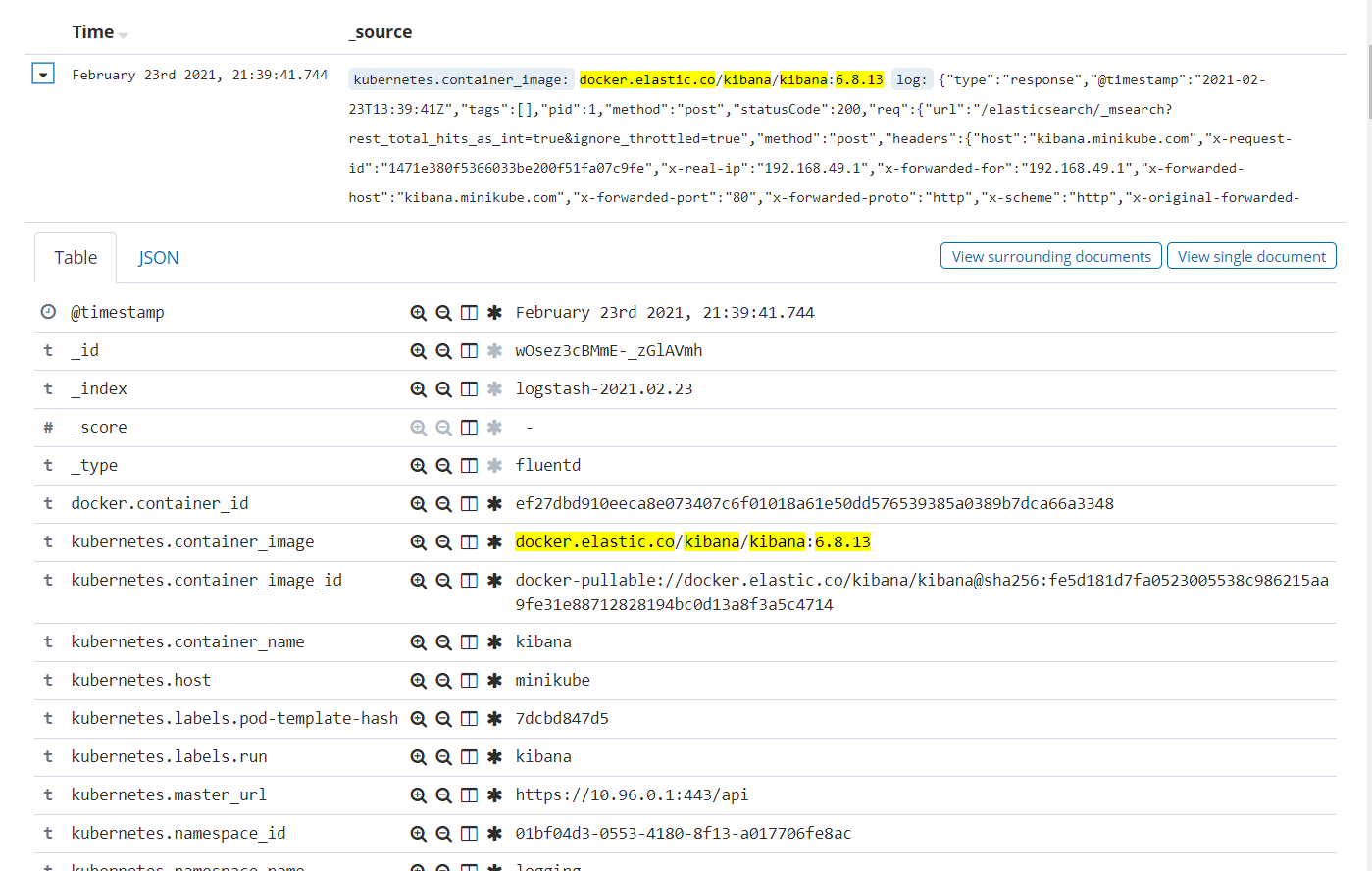Toggle kubernetes.container_image_id column in table

tap(470, 581)
